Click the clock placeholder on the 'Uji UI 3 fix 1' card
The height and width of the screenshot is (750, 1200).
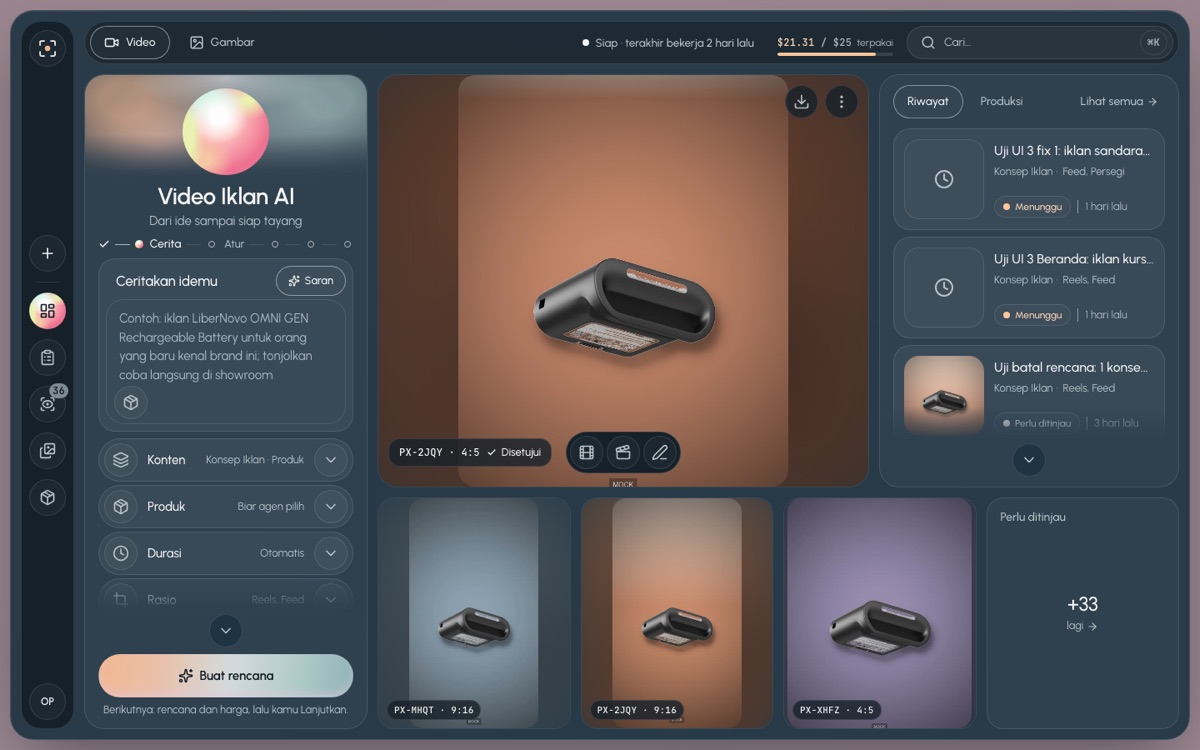click(x=944, y=179)
